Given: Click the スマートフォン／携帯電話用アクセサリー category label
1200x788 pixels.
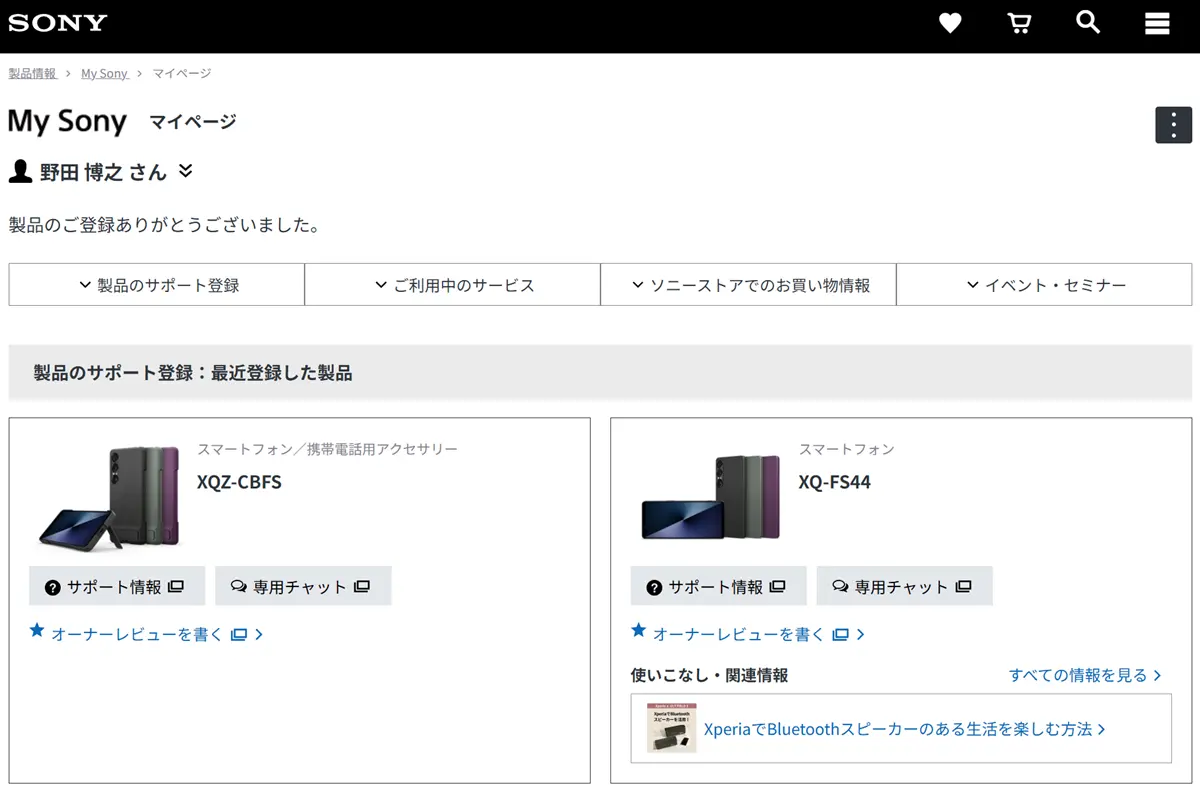Looking at the screenshot, I should [327, 449].
